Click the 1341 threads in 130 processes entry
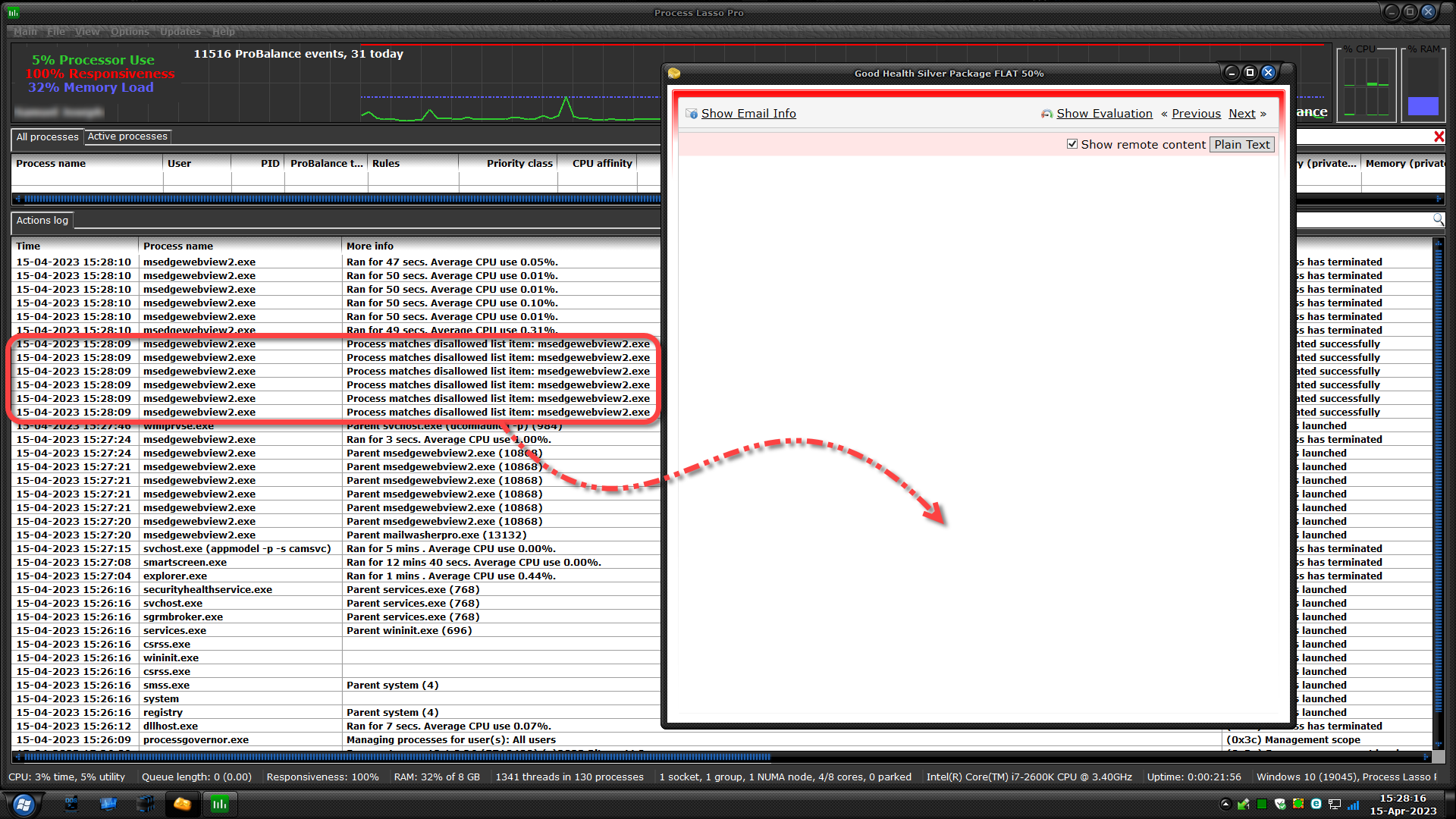The width and height of the screenshot is (1456, 819). pos(570,777)
